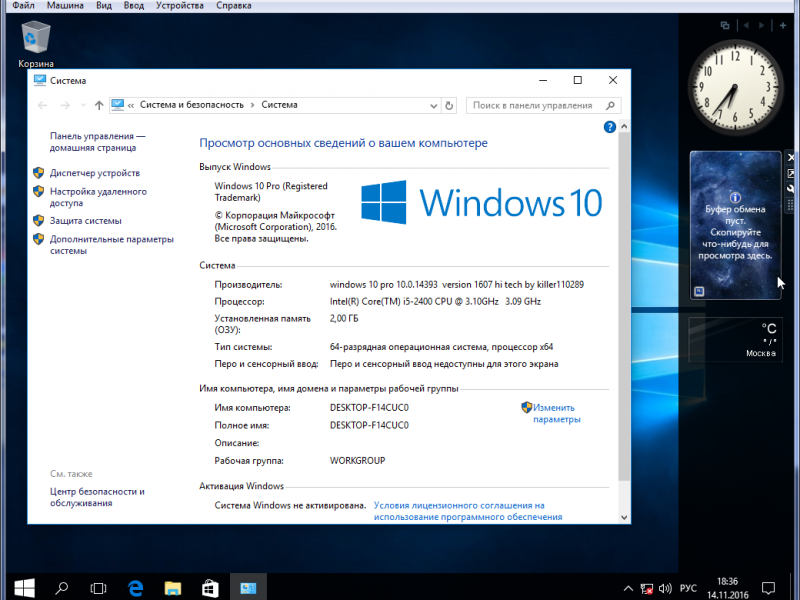Expand the breadcrumb overflow chevron «

pos(131,105)
